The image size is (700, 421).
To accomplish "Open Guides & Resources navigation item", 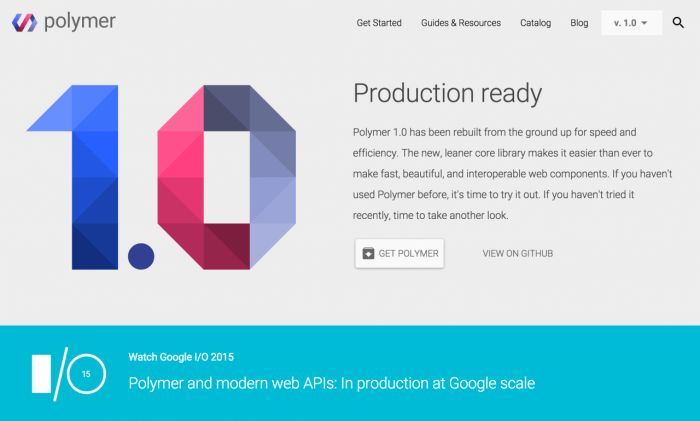I will 461,23.
